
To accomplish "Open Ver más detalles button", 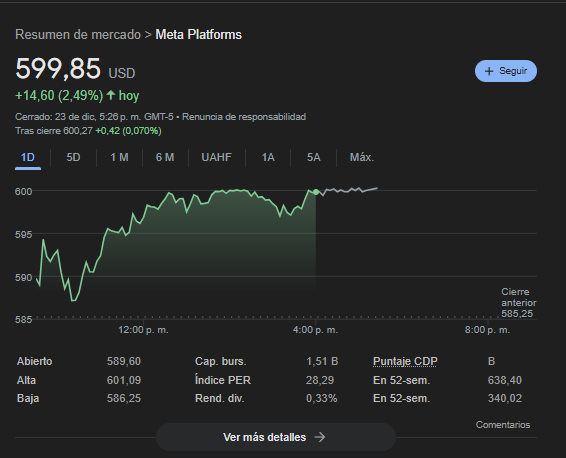I will tap(276, 437).
